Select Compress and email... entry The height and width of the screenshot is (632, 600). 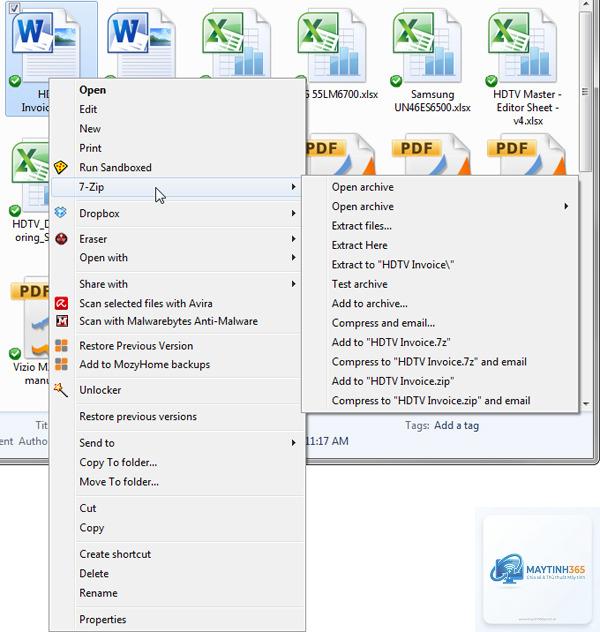(x=440, y=322)
